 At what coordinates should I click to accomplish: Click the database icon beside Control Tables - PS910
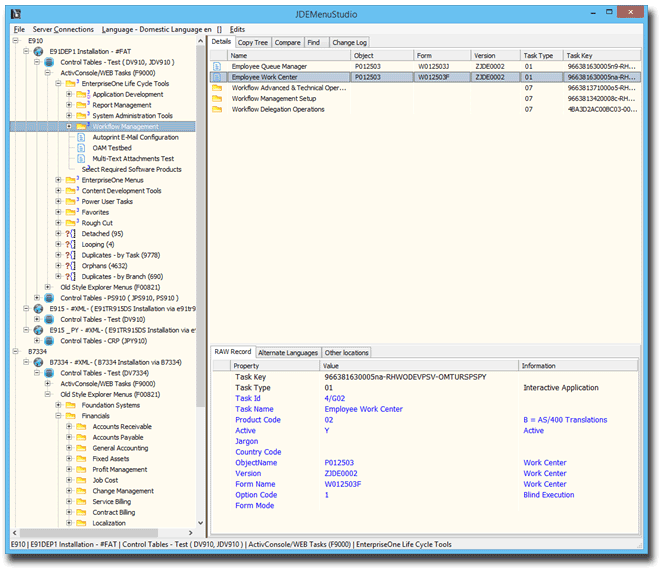tap(49, 298)
